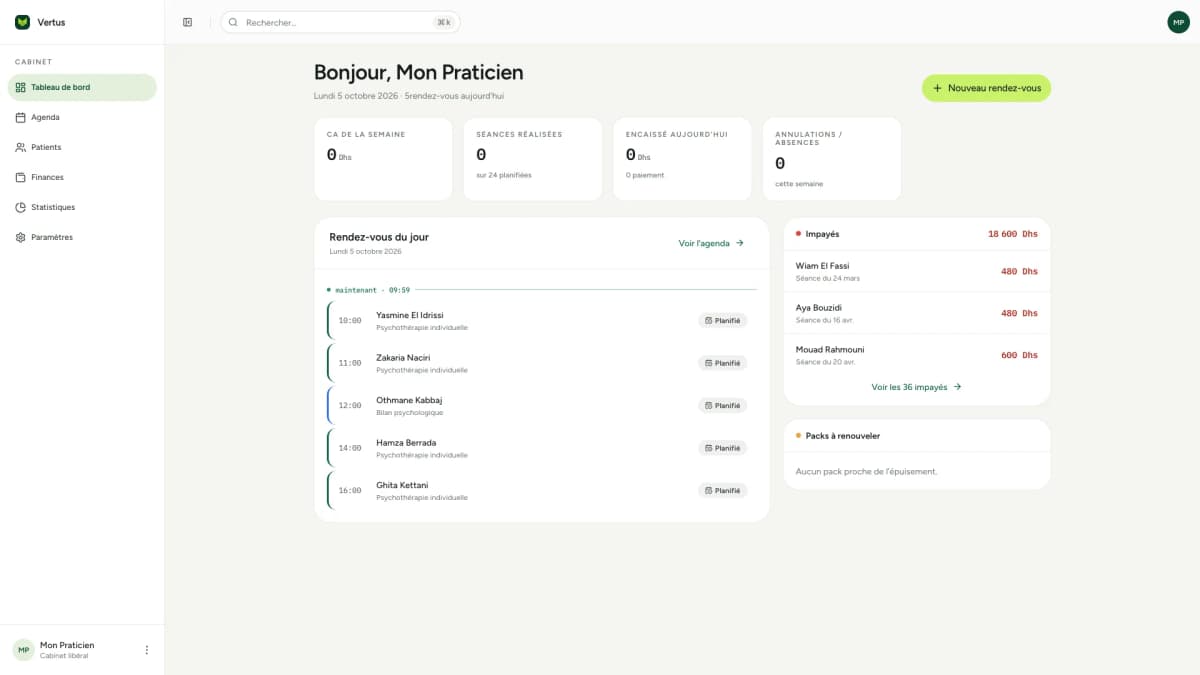Click the Annulations / Absences card
Viewport: 1200px width, 675px height.
(x=832, y=159)
